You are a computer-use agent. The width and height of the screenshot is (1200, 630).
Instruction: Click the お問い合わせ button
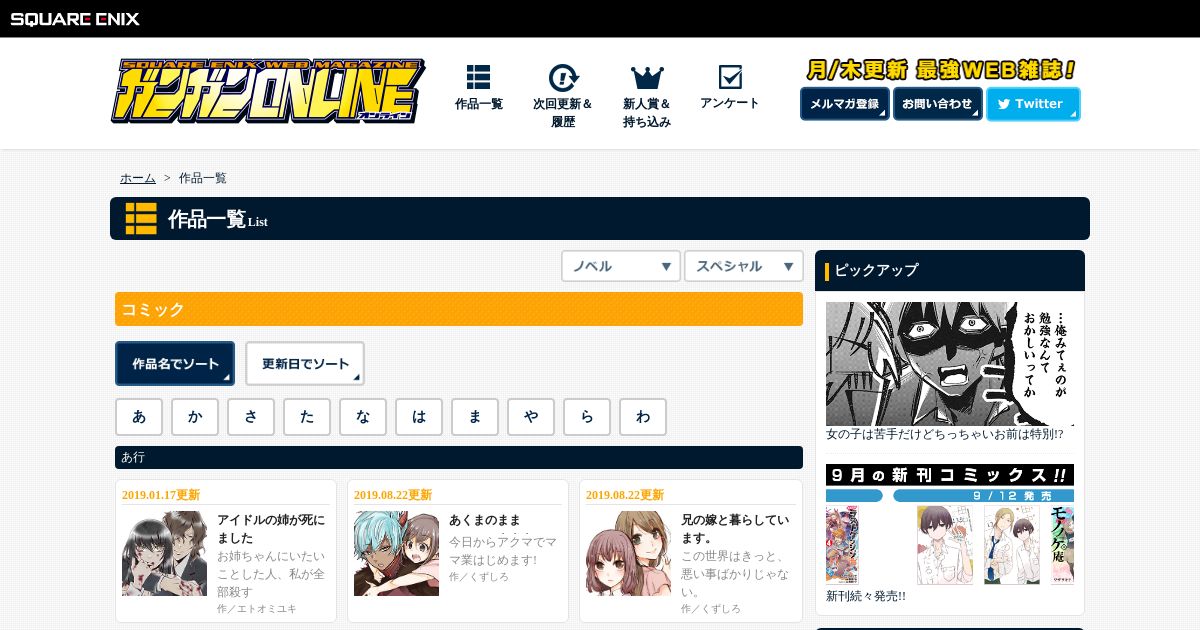point(938,104)
